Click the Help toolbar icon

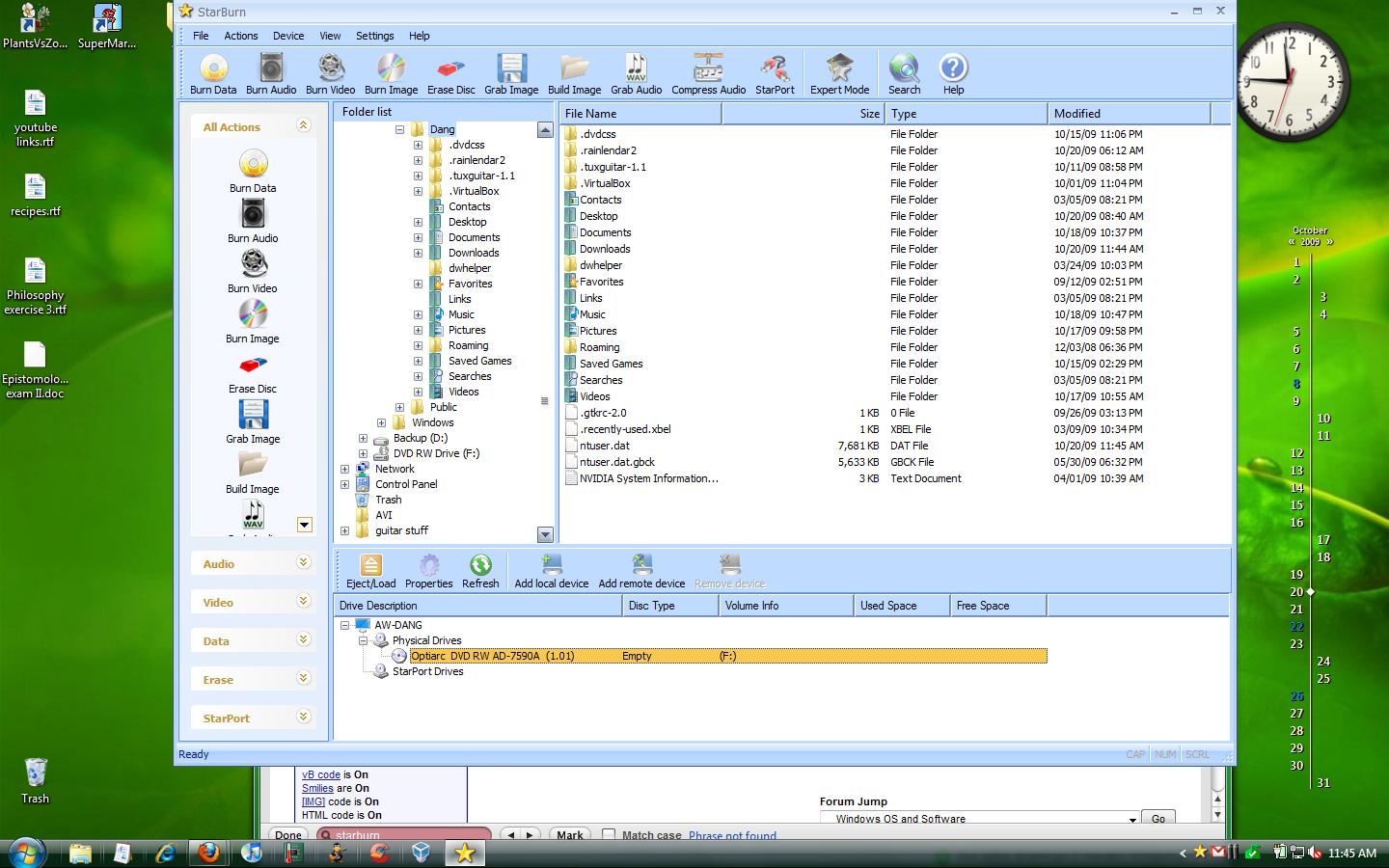pos(953,74)
